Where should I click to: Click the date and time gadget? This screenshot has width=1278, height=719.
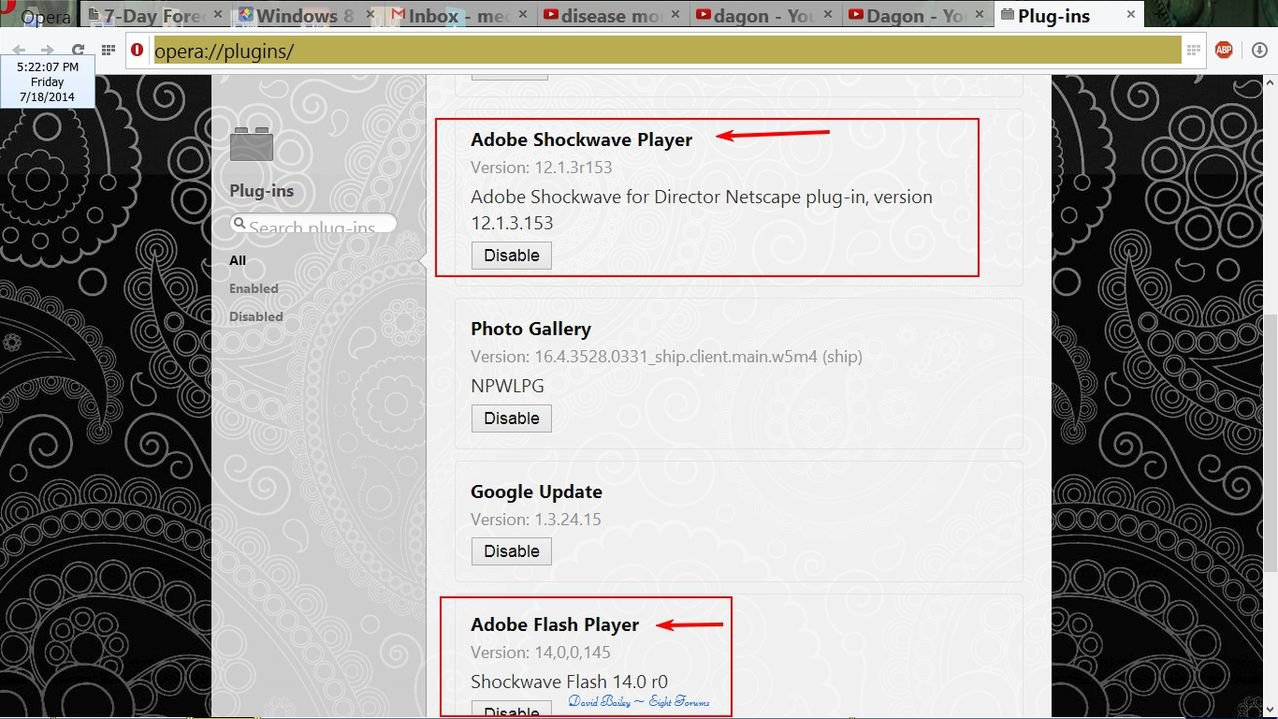click(x=47, y=82)
